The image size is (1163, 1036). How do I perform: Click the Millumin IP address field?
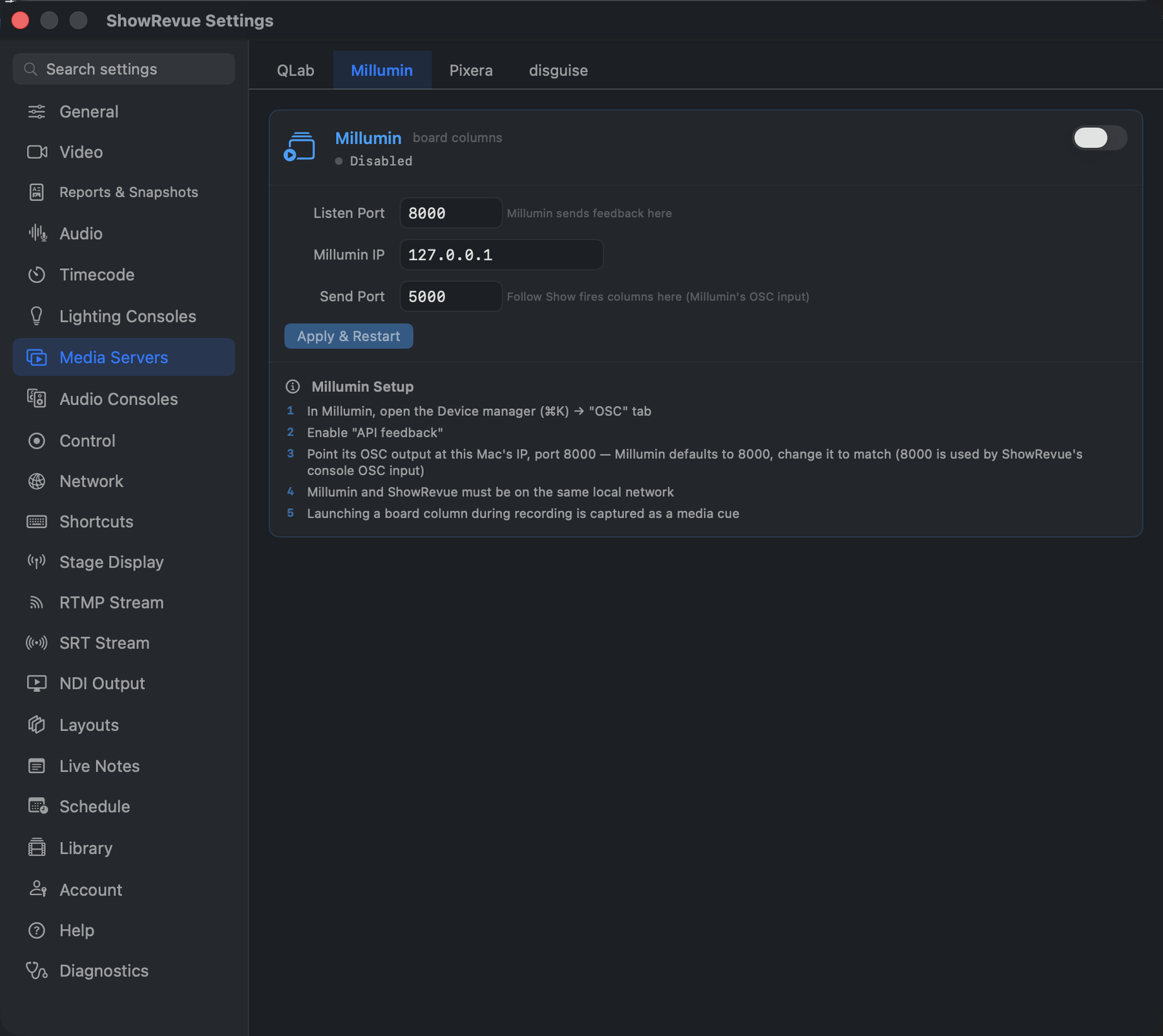pos(501,254)
